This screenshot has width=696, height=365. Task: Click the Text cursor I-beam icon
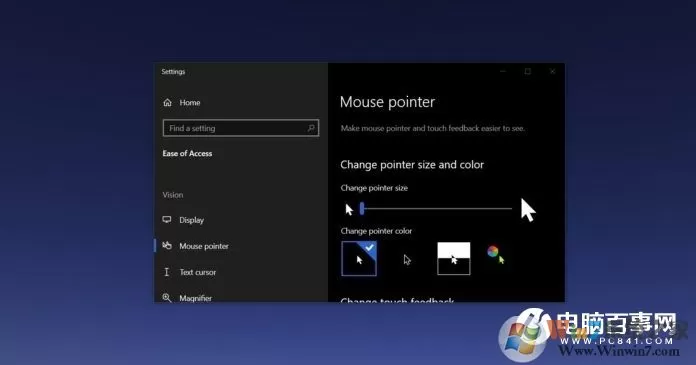[x=166, y=272]
